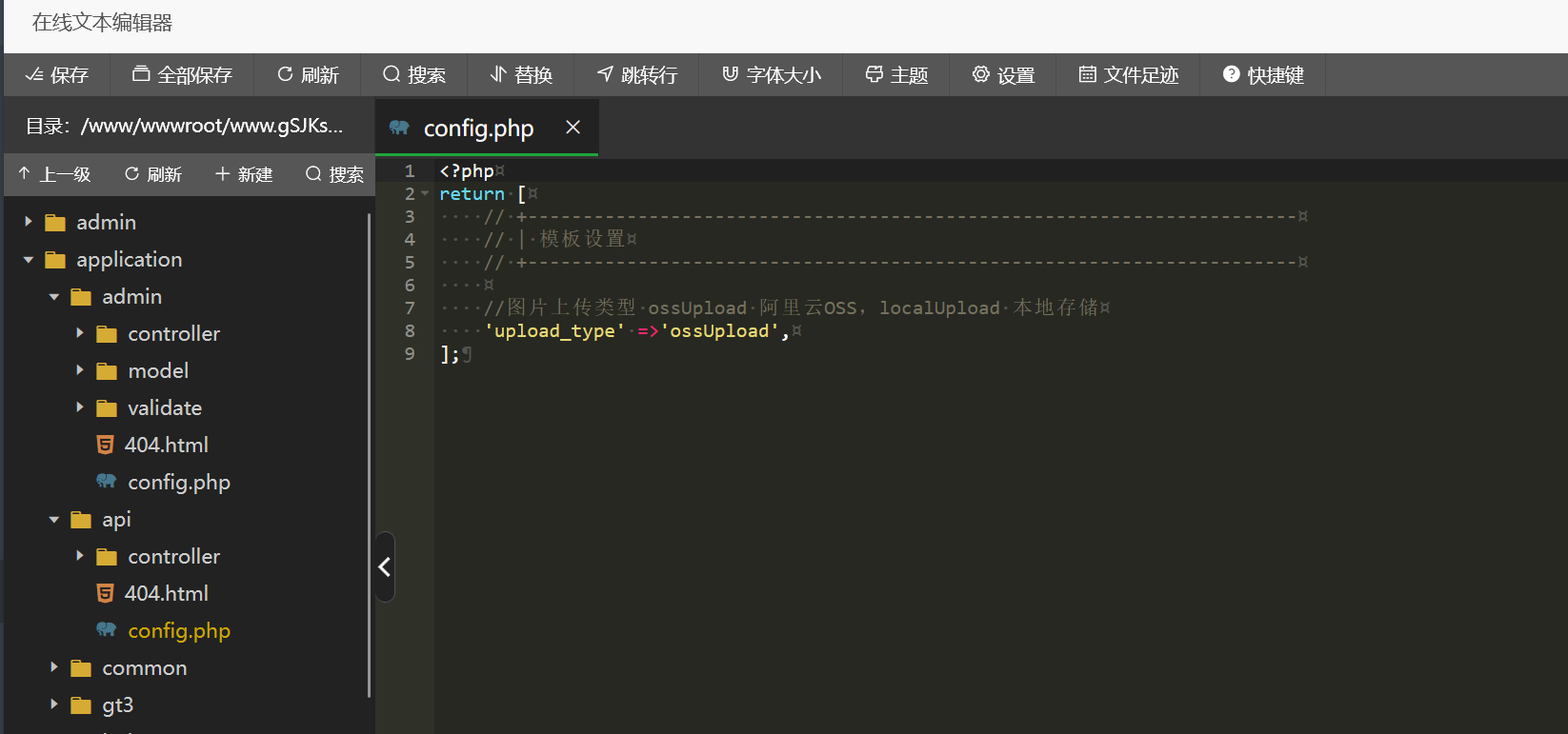The width and height of the screenshot is (1568, 734).
Task: Click the 刷新 (Refresh) button in the top toolbar
Action: pos(308,75)
